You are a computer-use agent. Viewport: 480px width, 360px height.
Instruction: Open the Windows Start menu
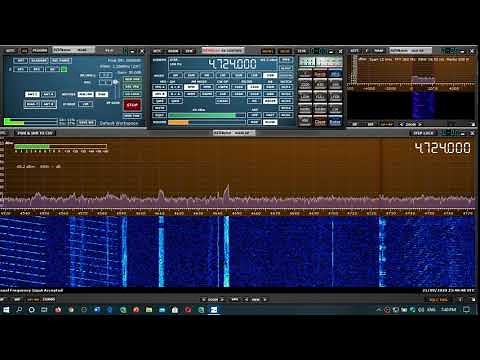click(6, 310)
